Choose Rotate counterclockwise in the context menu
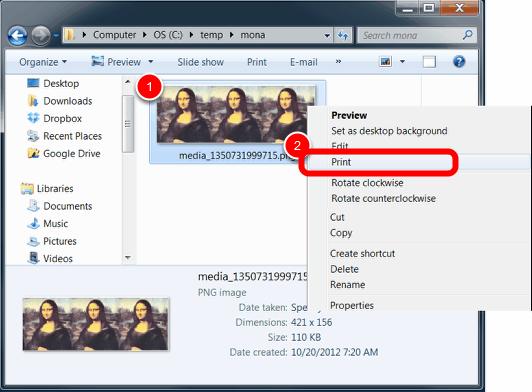 383,199
